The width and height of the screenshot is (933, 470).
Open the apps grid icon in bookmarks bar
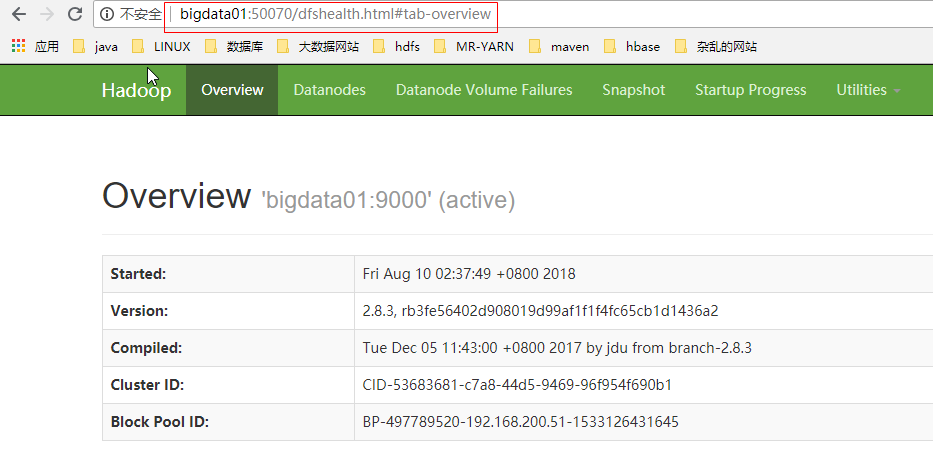click(x=18, y=46)
